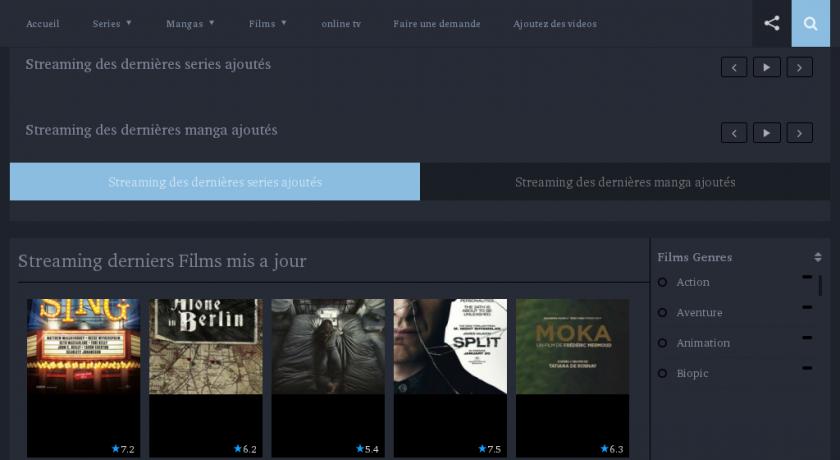Collapse the Biopic genre dash
Viewport: 840px width, 460px height.
pos(807,368)
